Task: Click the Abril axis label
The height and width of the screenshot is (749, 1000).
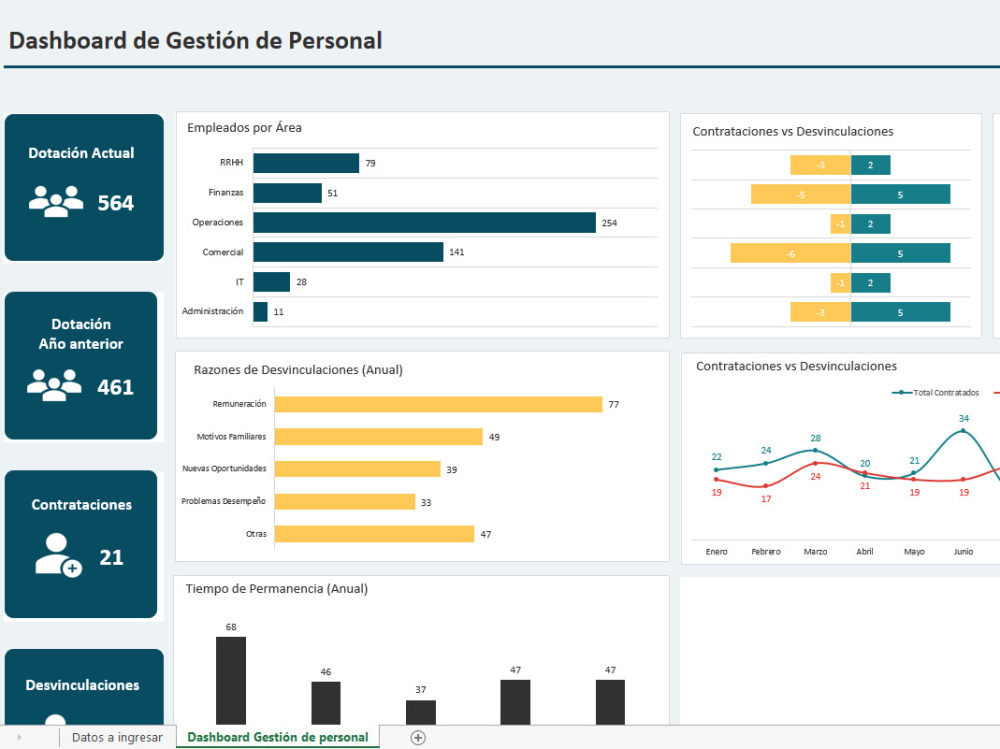Action: click(865, 552)
